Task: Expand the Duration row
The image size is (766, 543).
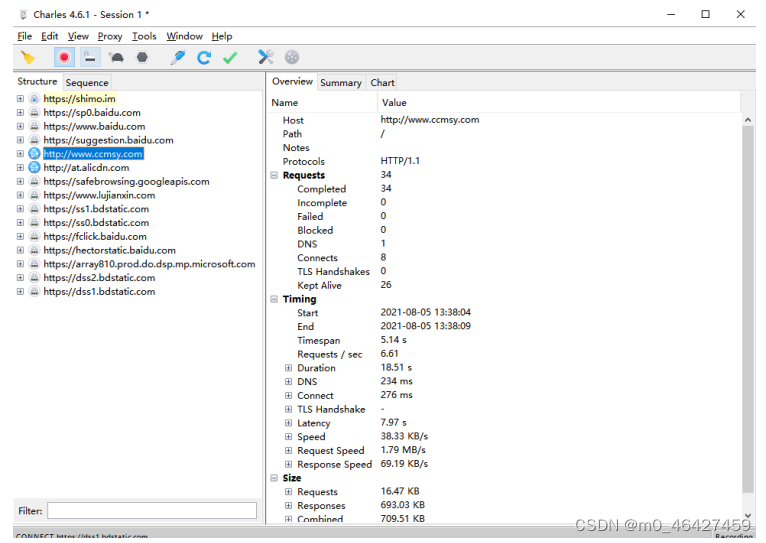Action: tap(288, 368)
